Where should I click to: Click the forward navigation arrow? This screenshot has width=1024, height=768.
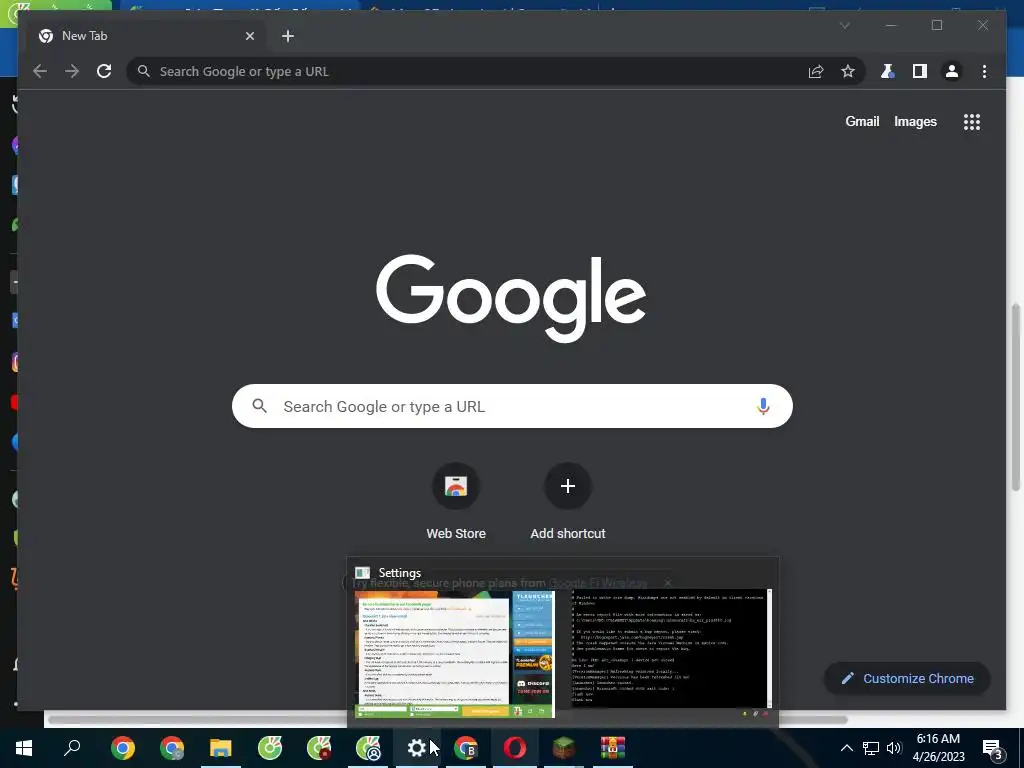[72, 71]
